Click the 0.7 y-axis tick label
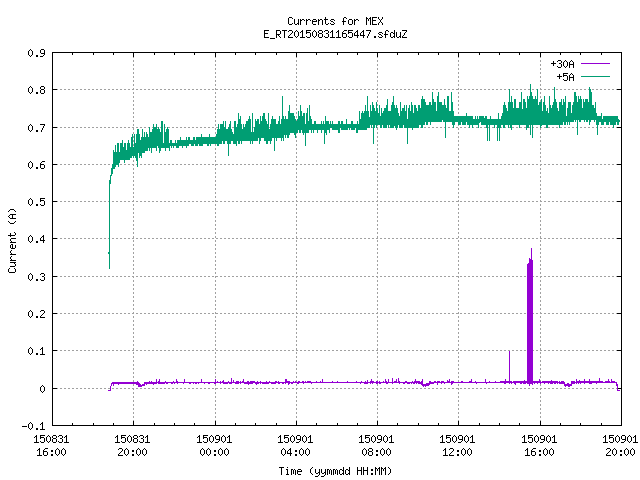The height and width of the screenshot is (480, 640). (36, 128)
